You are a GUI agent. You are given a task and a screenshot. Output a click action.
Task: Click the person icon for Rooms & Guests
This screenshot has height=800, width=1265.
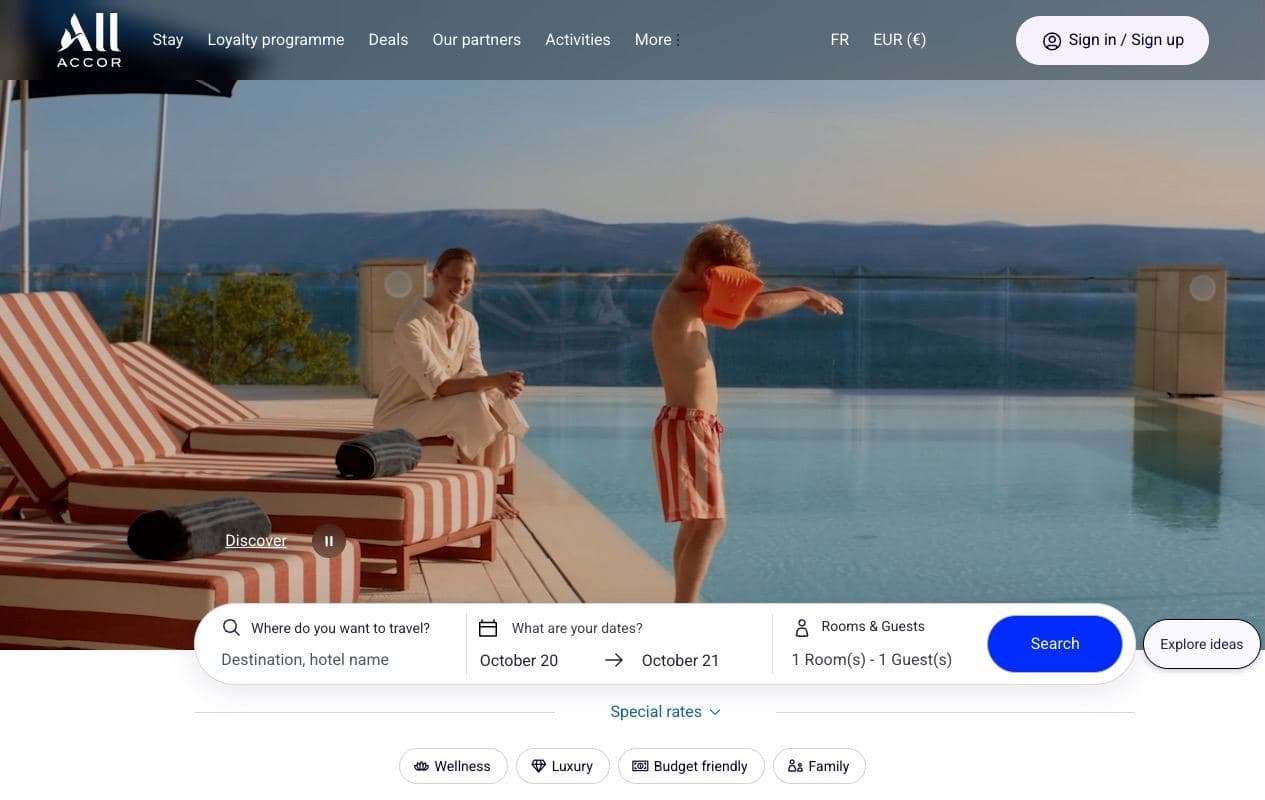pos(801,628)
